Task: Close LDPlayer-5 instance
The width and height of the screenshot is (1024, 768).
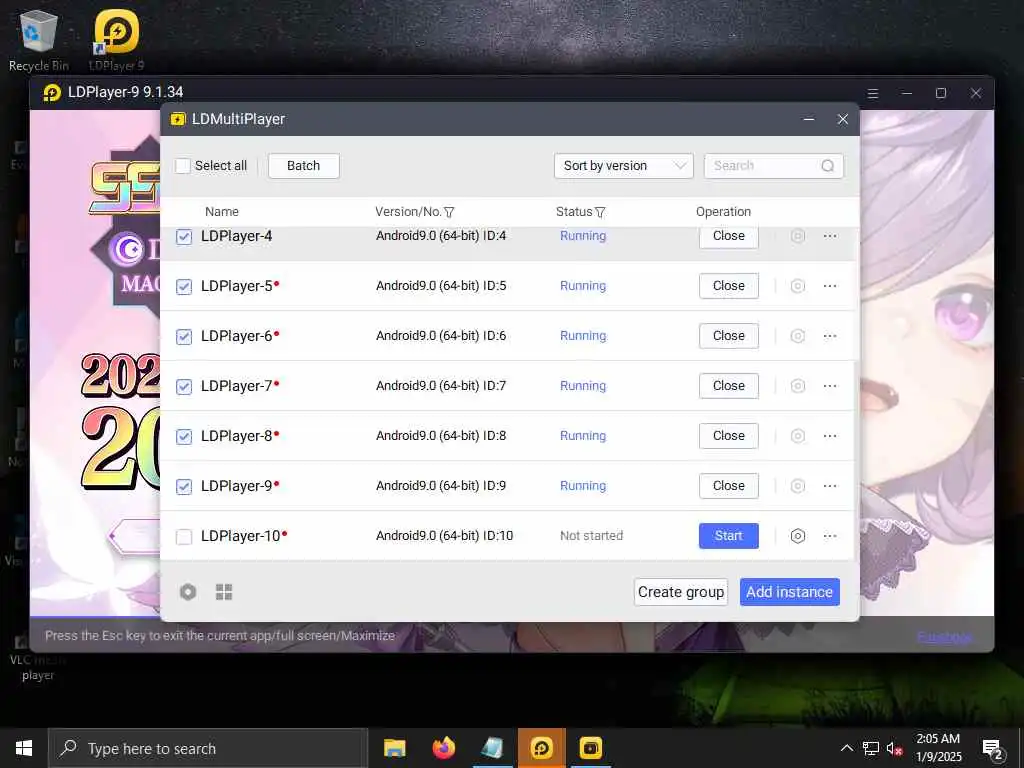Action: (729, 286)
